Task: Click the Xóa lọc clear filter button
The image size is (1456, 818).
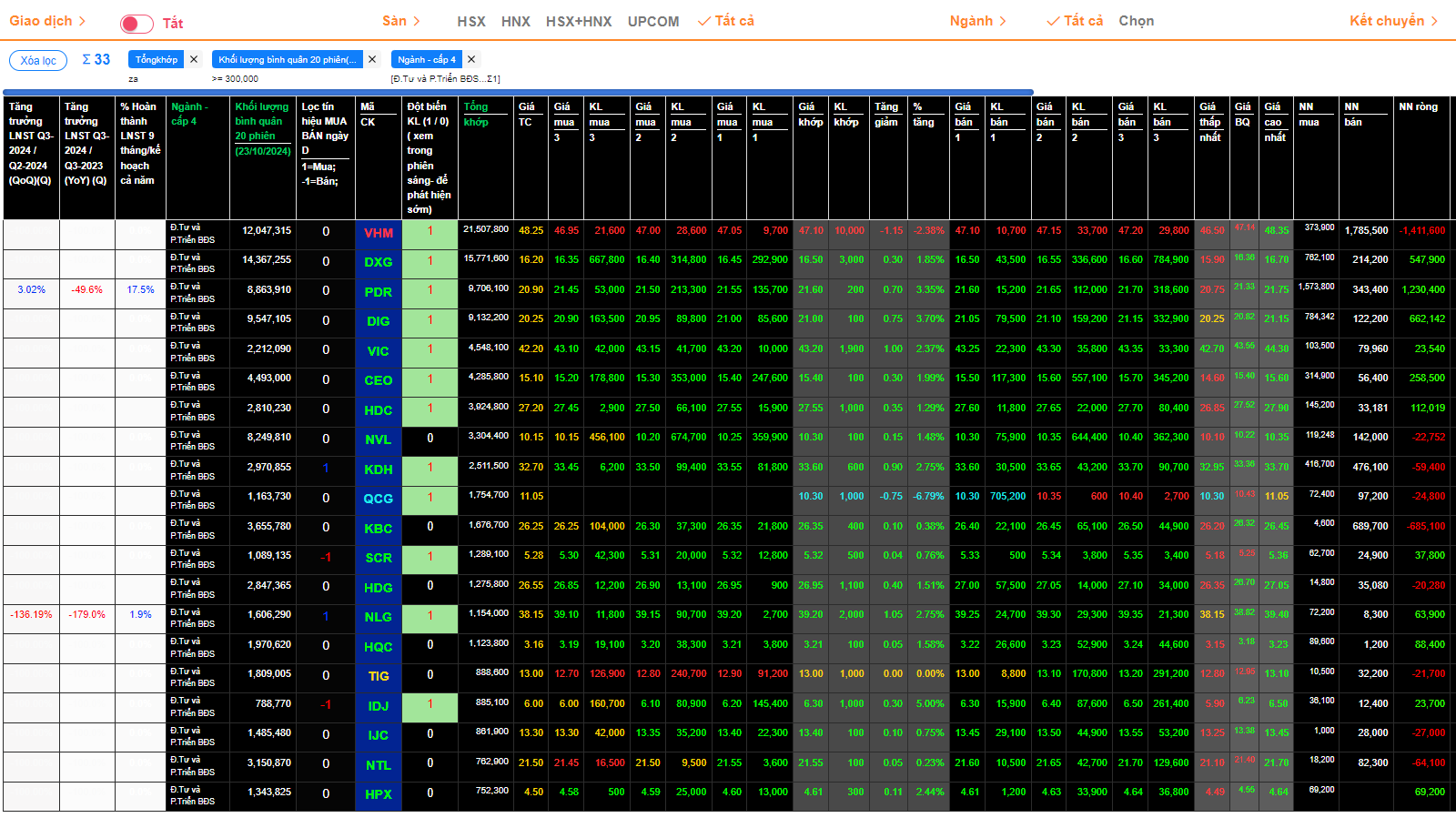Action: click(x=38, y=60)
